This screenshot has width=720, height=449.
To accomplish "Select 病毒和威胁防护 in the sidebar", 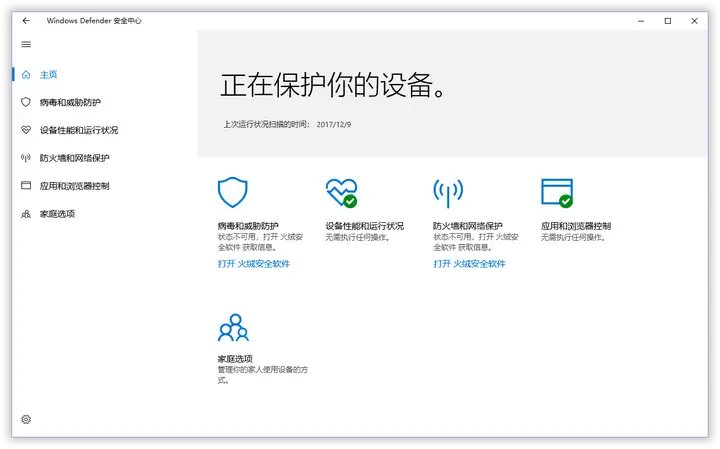I will [x=70, y=102].
